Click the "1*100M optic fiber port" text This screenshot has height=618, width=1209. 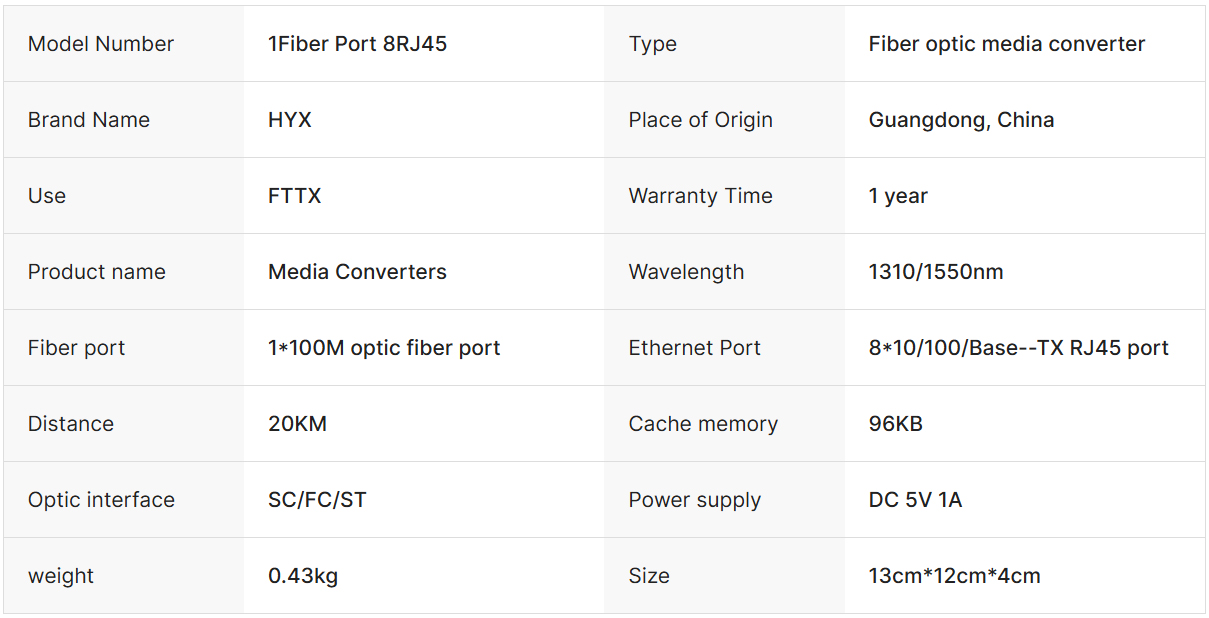(x=384, y=348)
